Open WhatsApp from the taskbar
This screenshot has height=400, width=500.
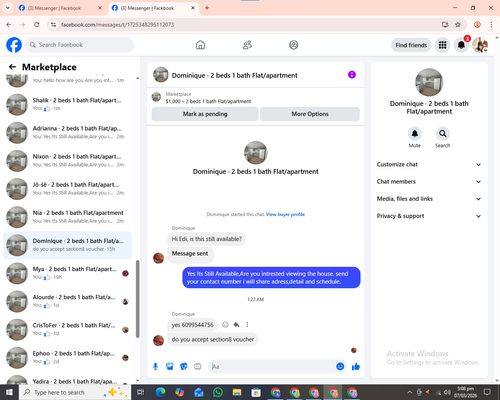(x=218, y=392)
